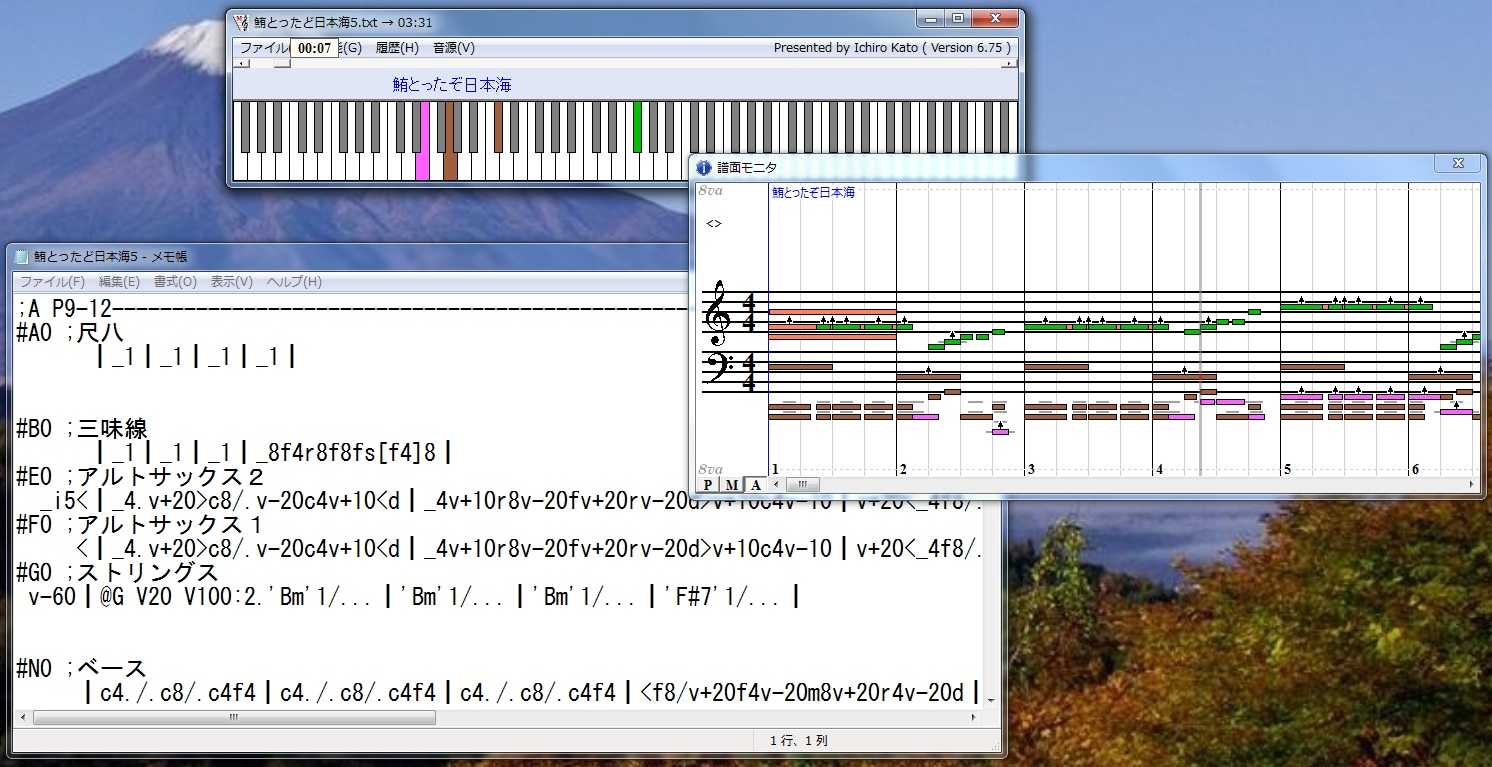Open the ファイル(F) menu in Notepad
The image size is (1492, 767).
pos(53,282)
